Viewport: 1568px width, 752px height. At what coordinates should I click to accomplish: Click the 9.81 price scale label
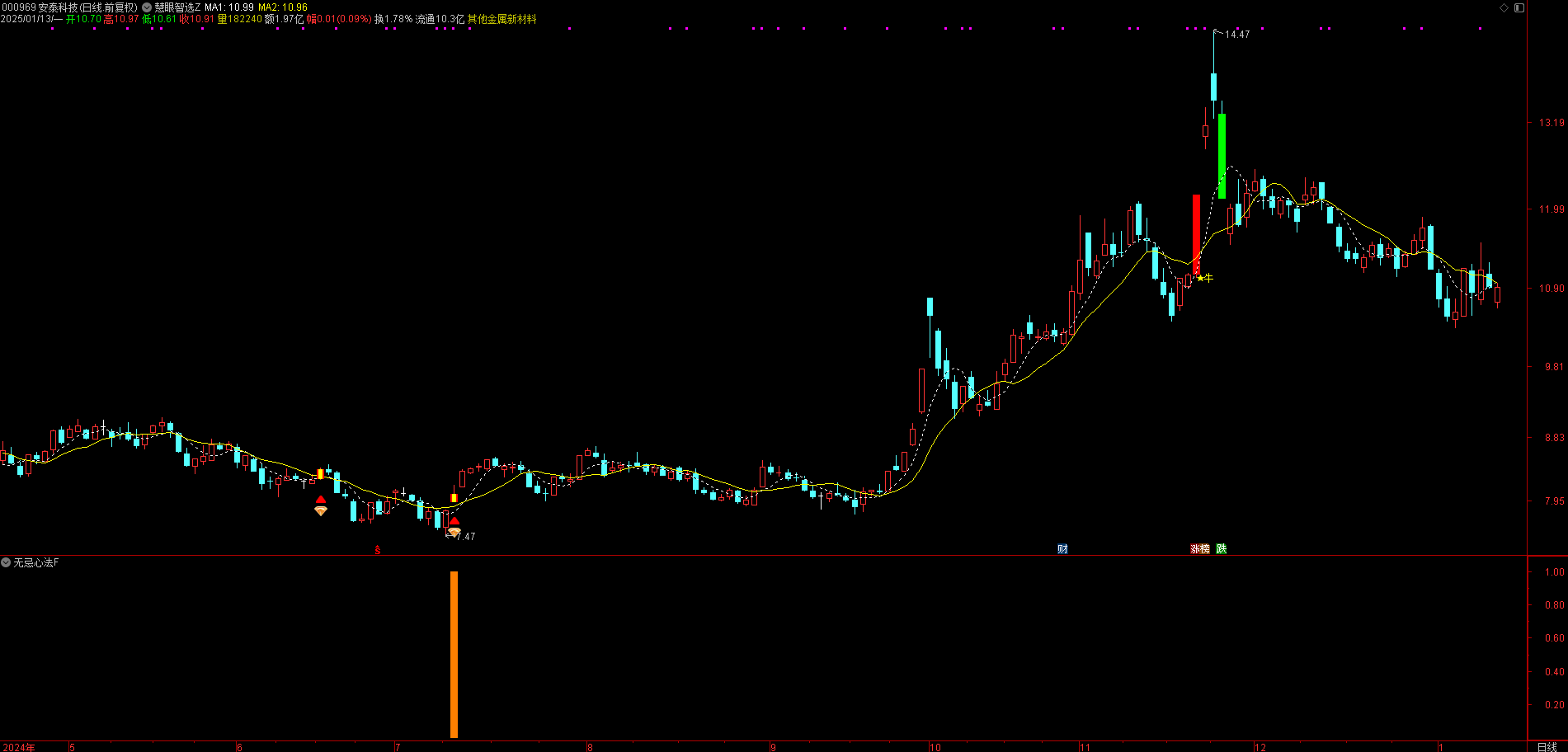tap(1554, 367)
